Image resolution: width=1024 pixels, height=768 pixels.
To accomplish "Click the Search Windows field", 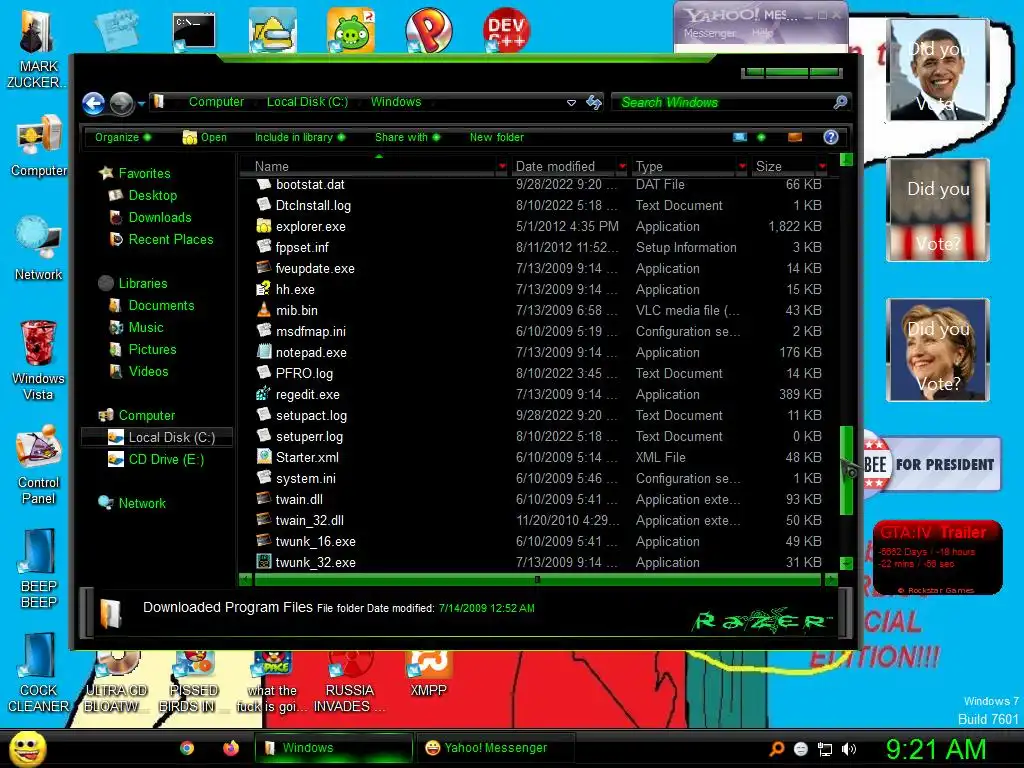I will tap(725, 103).
